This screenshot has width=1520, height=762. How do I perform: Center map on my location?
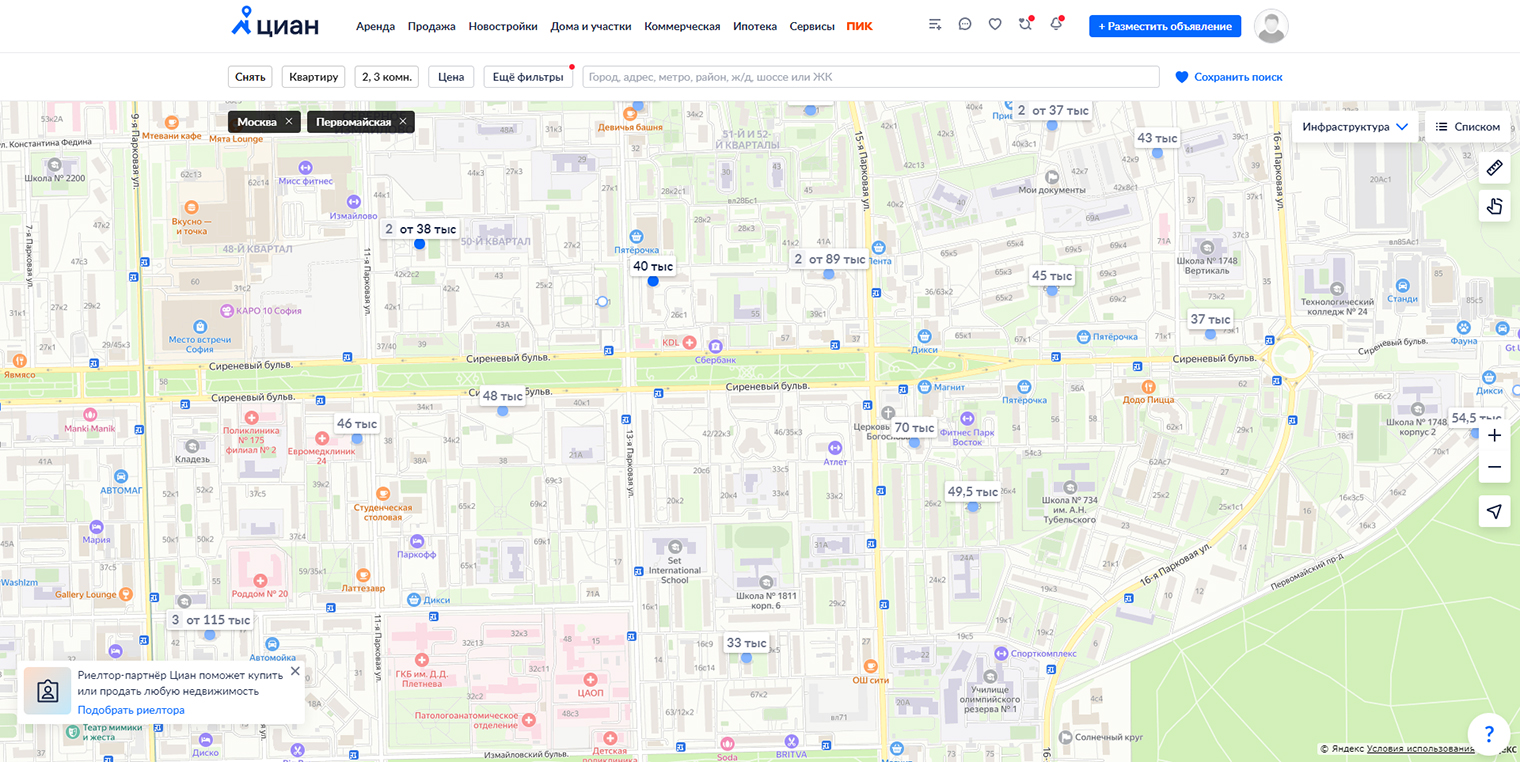click(1495, 511)
